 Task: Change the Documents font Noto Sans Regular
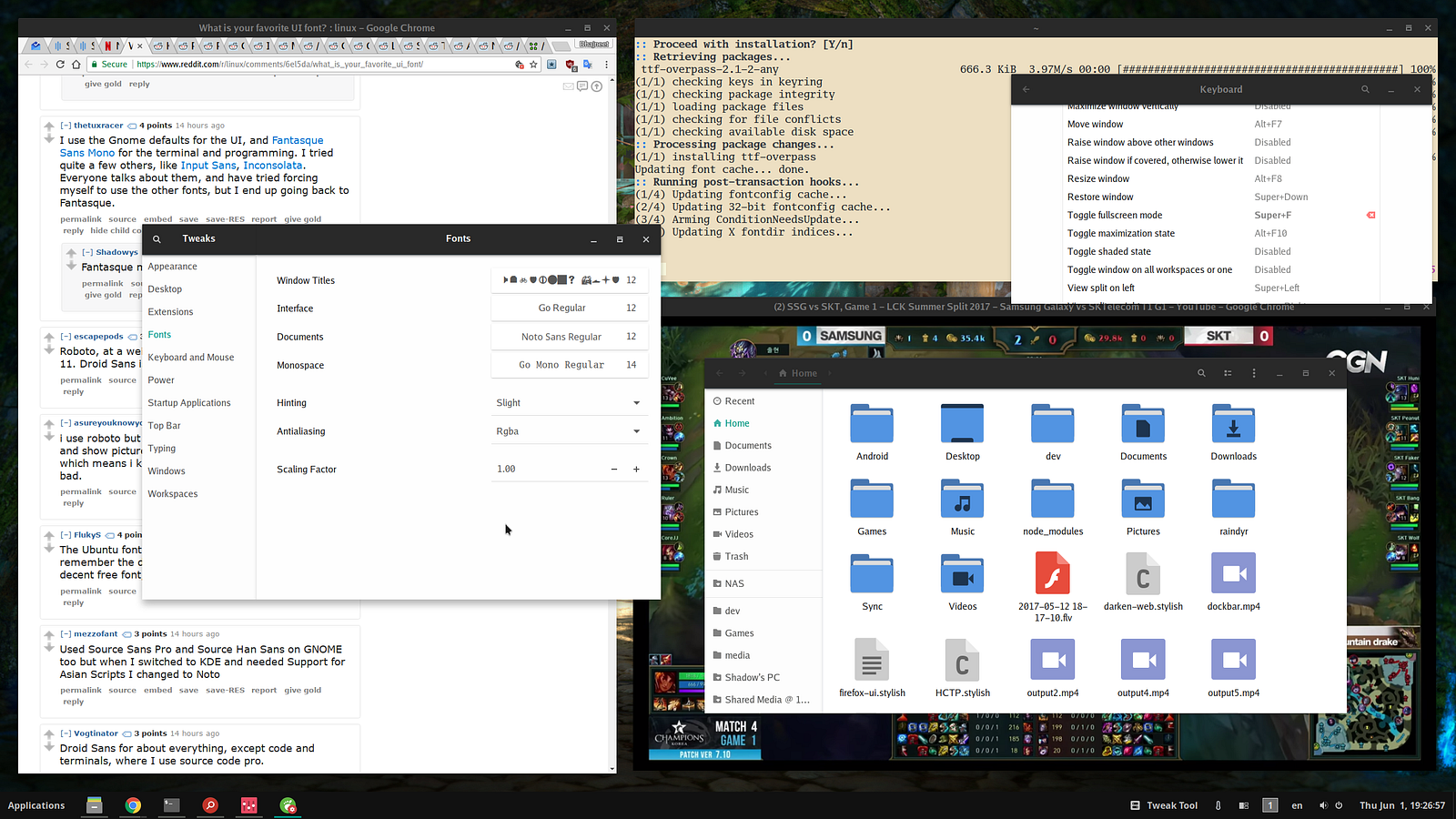click(x=570, y=337)
